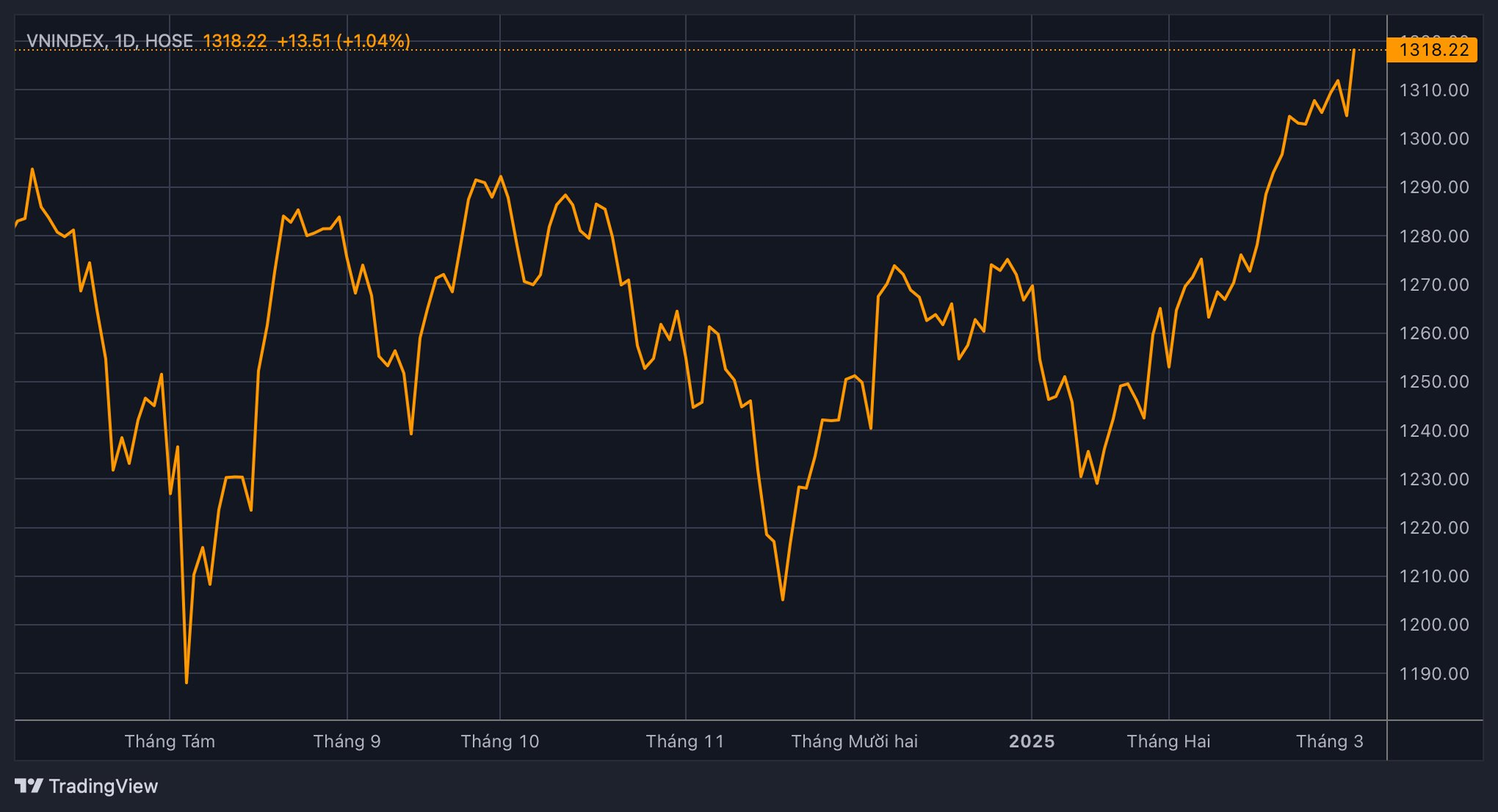
Task: Click the Tháng Hai time axis label
Action: coord(1168,741)
